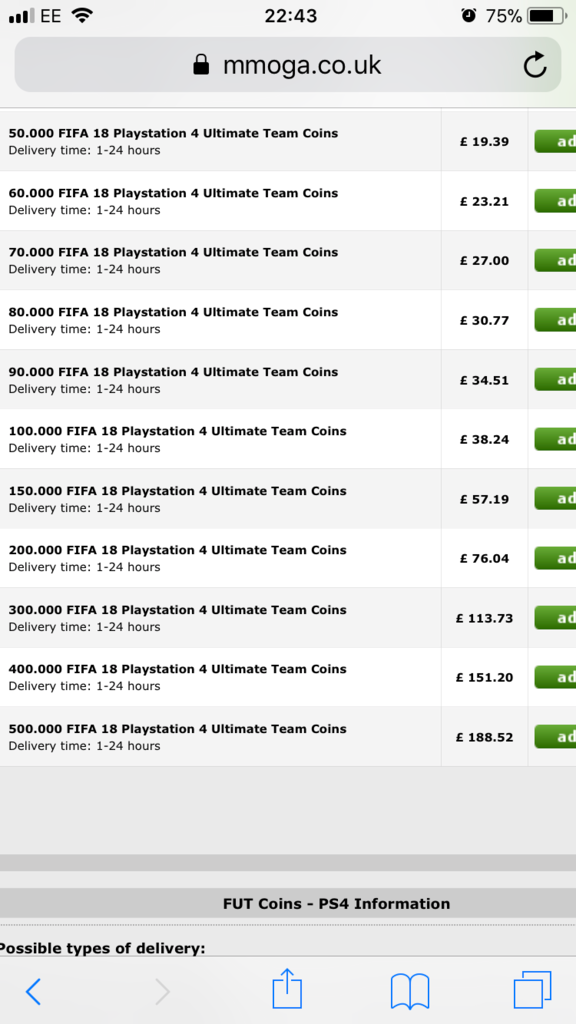Add 50.000 coins pack to cart

pos(555,141)
